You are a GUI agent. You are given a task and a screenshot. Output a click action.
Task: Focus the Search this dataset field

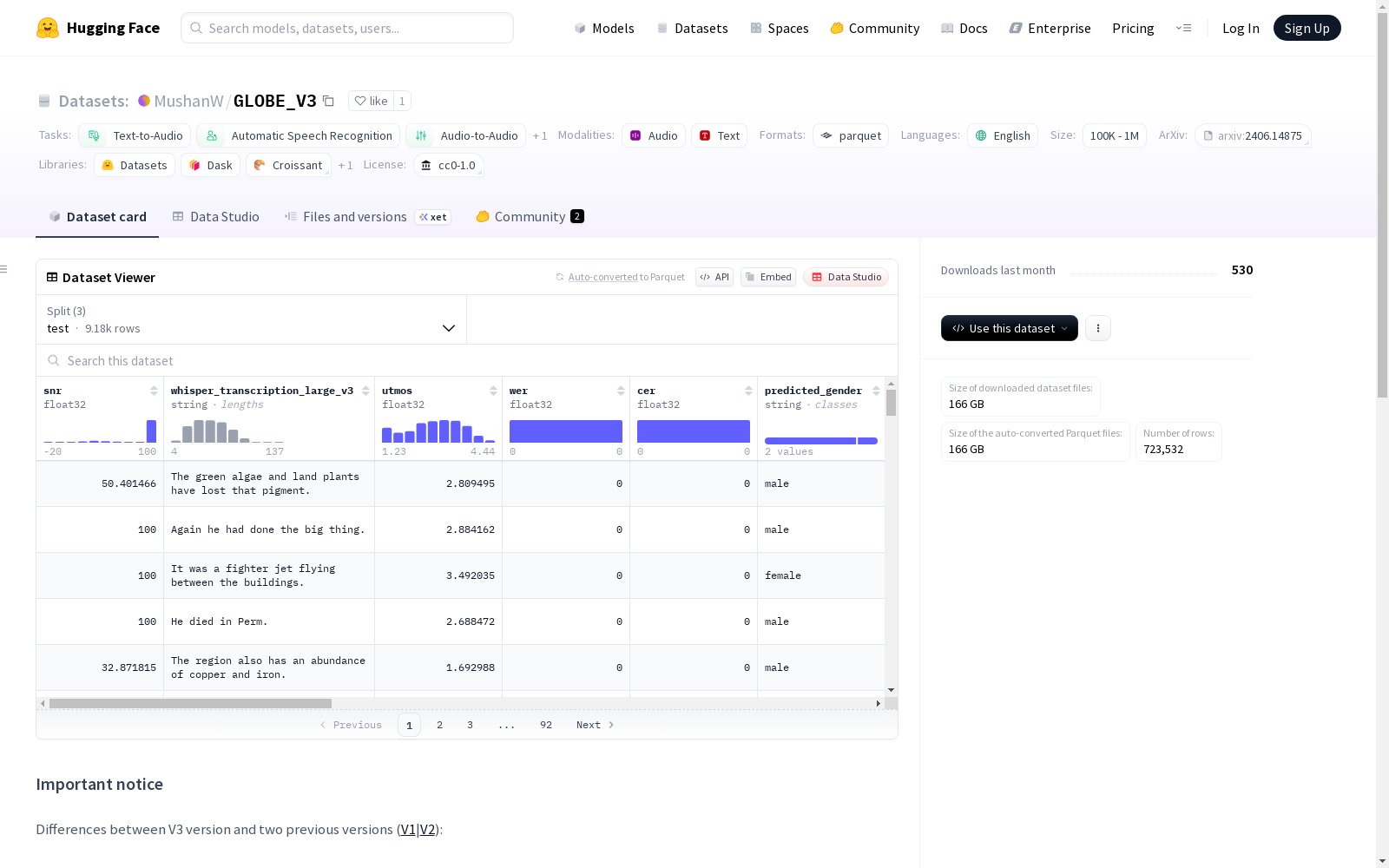467,360
